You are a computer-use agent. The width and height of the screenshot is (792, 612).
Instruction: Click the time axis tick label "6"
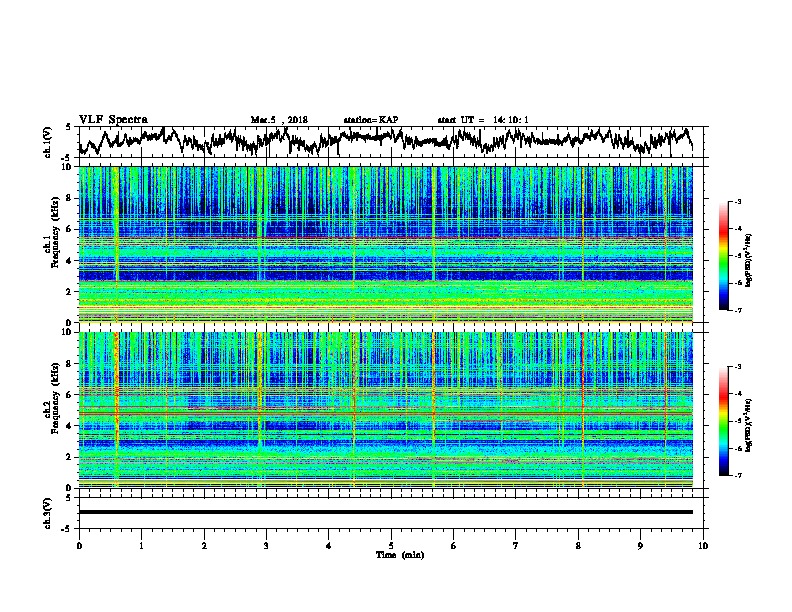tap(454, 546)
